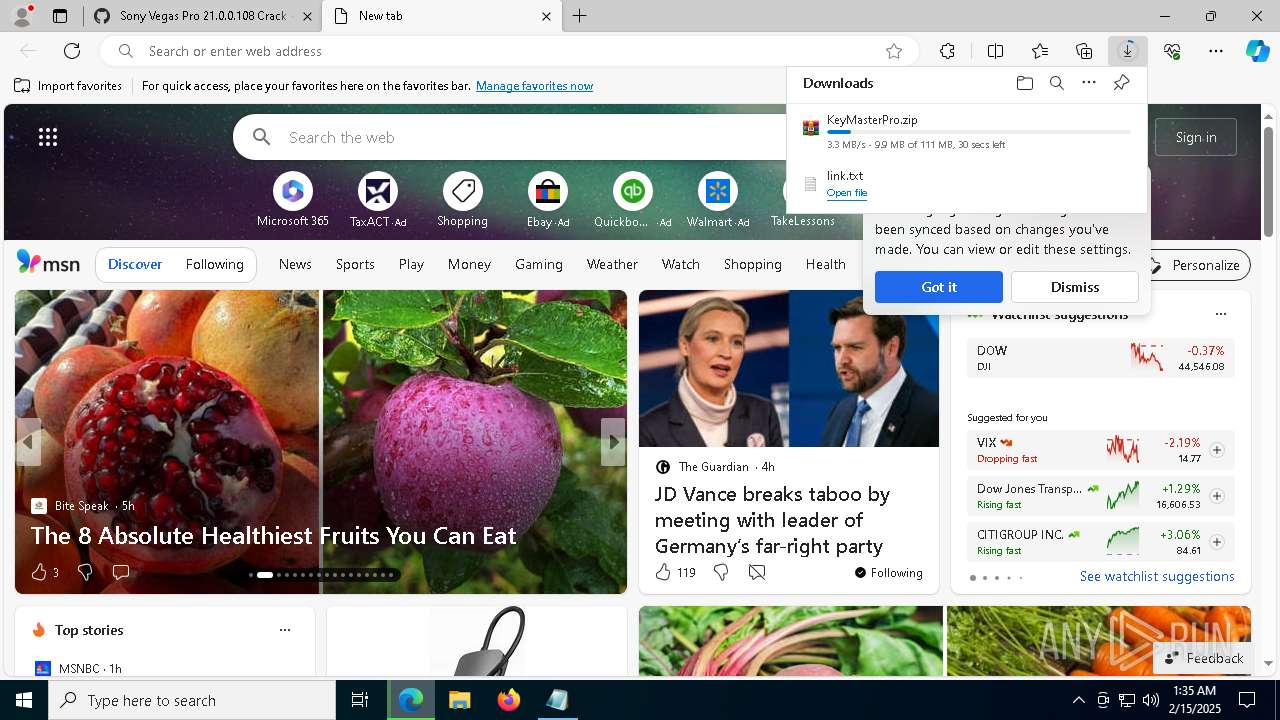Open the tab actions menu icon
1280x720 pixels.
(x=60, y=16)
